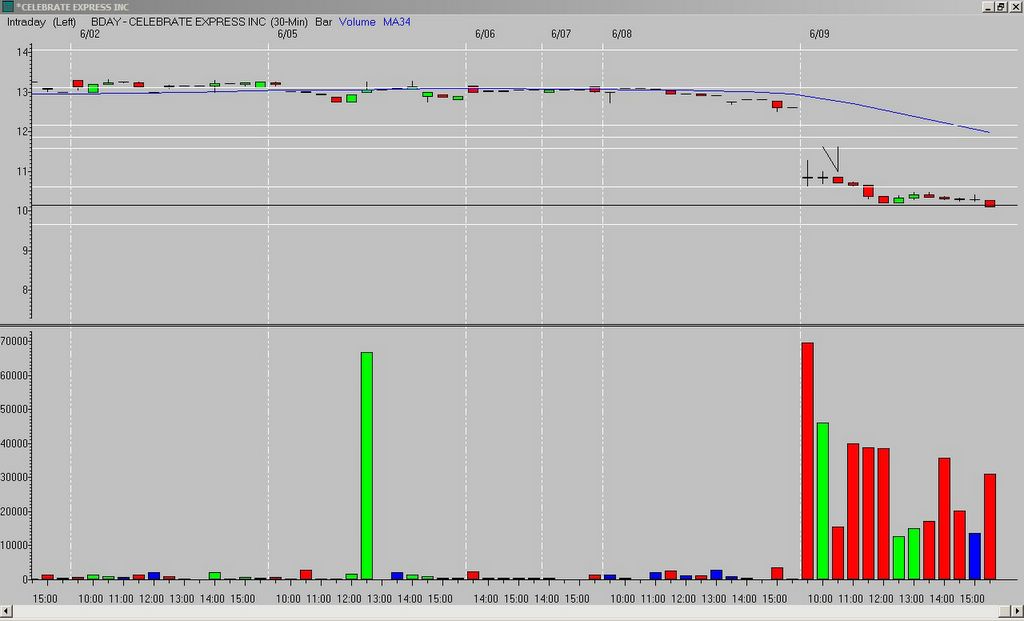Click the volume axis label 30000
Screen dimensions: 1024x621
[14, 477]
